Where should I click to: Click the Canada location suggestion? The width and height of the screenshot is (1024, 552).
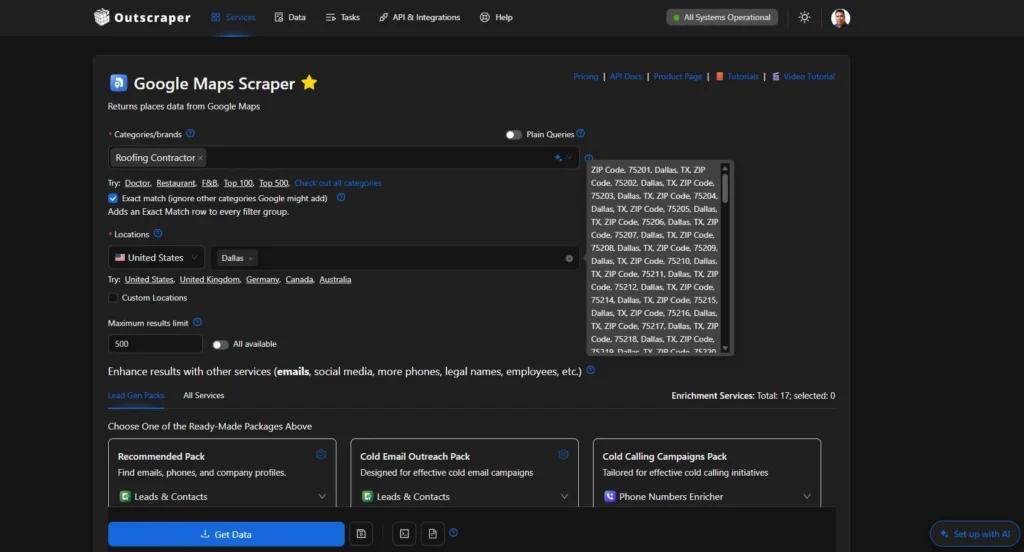(x=299, y=280)
